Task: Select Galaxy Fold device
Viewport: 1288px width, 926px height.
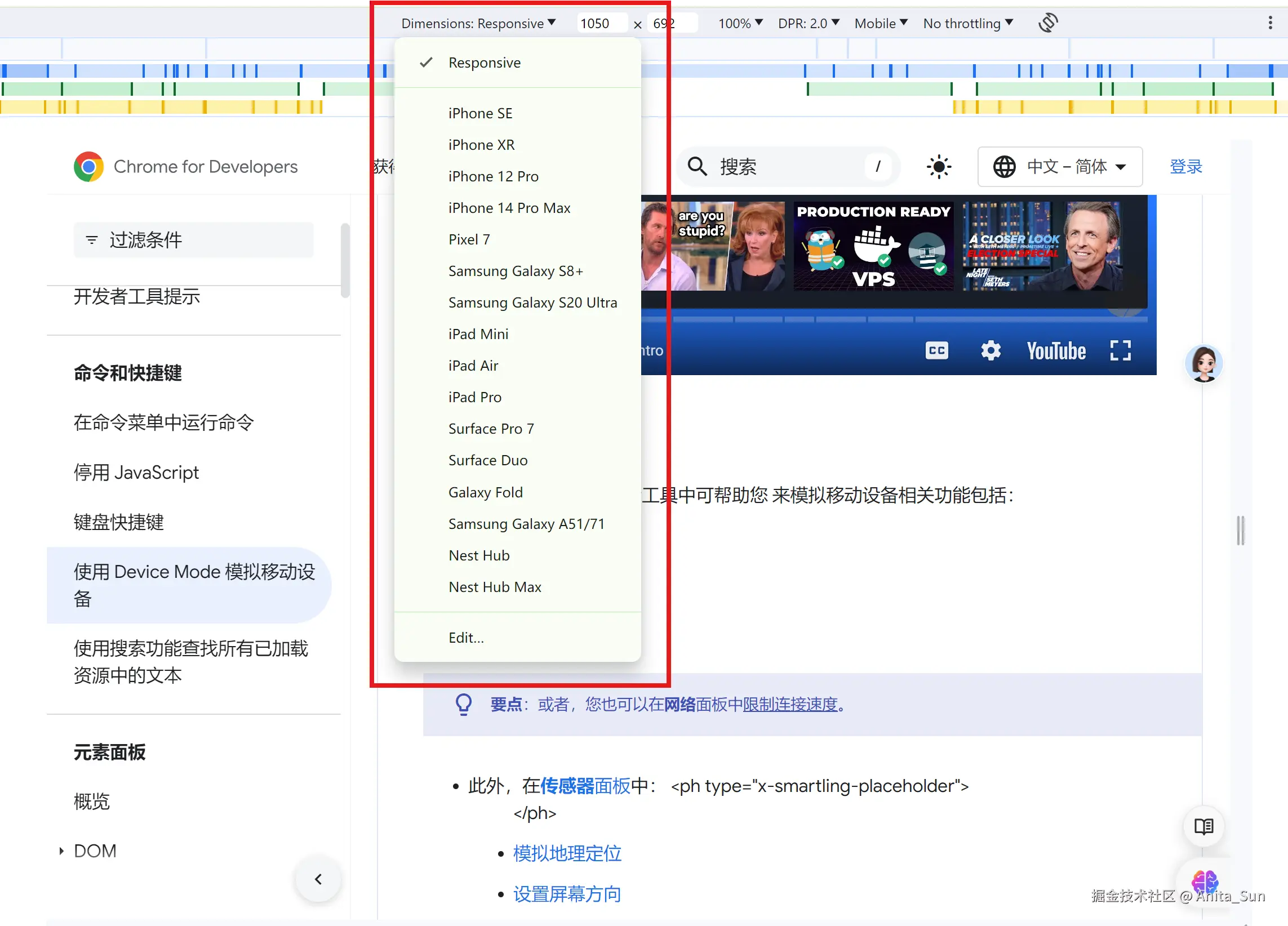Action: (x=517, y=492)
